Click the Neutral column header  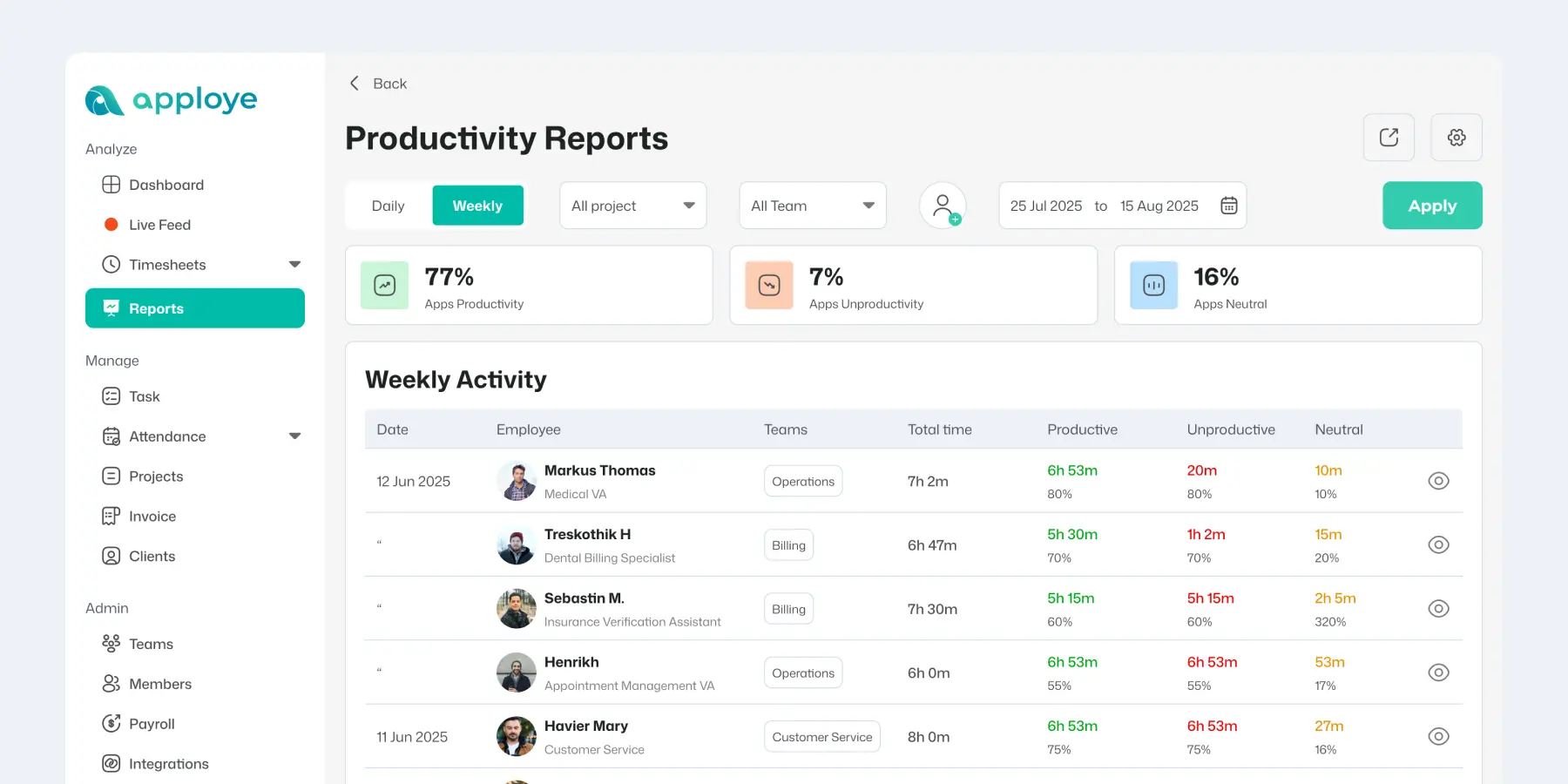coord(1339,429)
